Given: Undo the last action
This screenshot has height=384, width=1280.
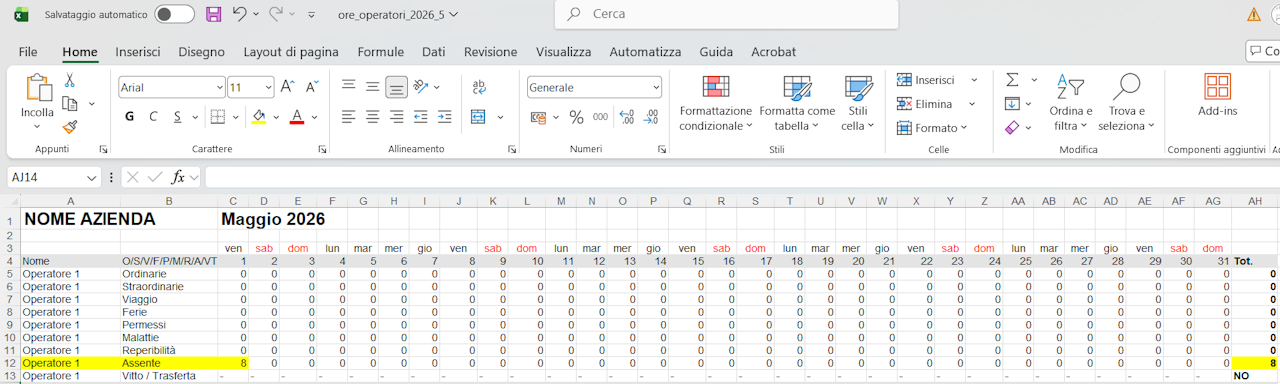Looking at the screenshot, I should coord(239,14).
